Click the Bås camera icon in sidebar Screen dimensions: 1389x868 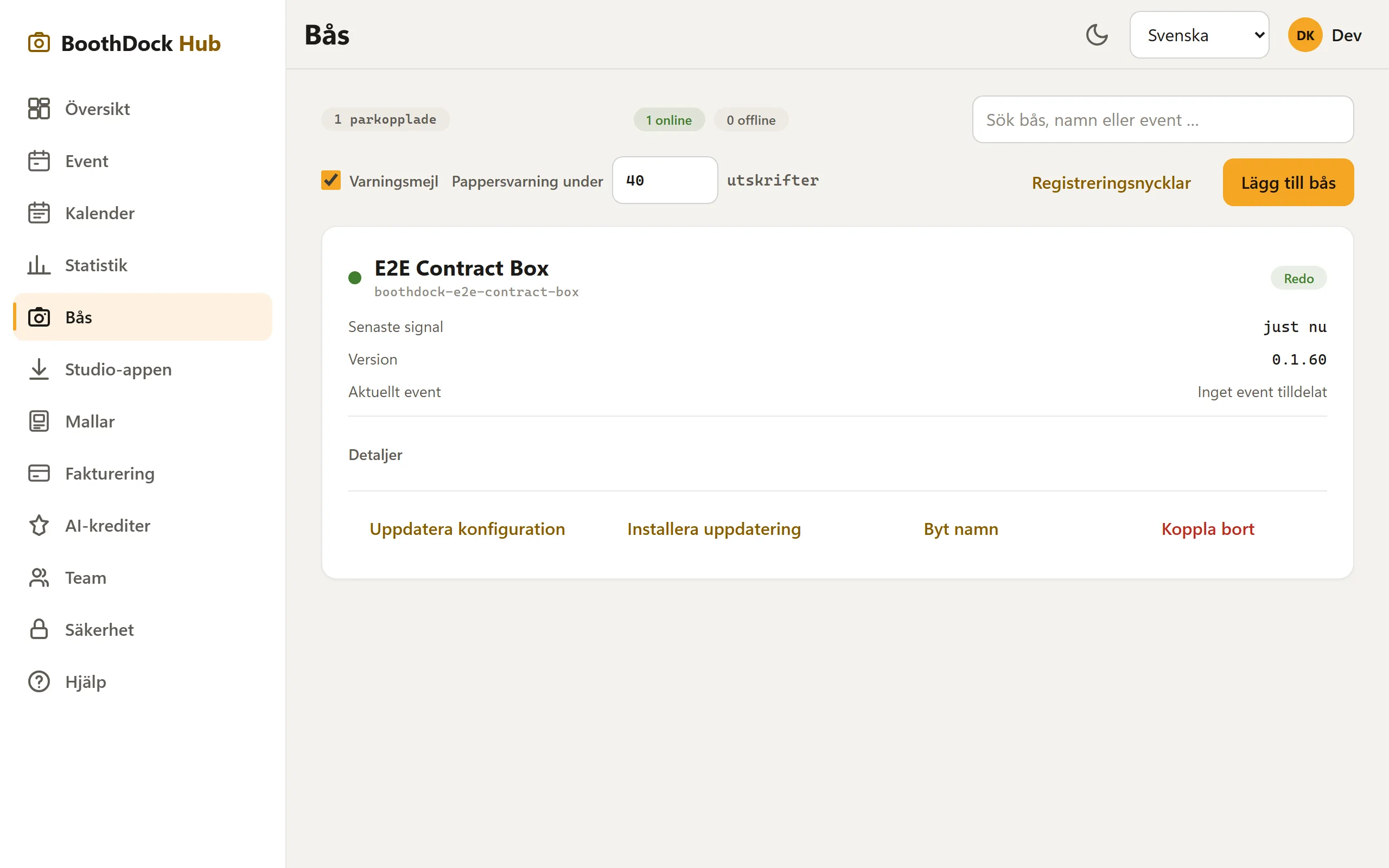coord(39,317)
